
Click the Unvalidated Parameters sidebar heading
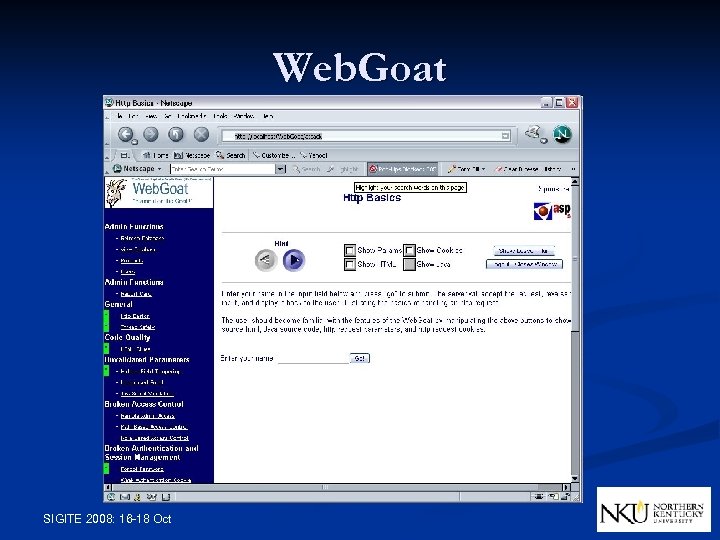[147, 360]
